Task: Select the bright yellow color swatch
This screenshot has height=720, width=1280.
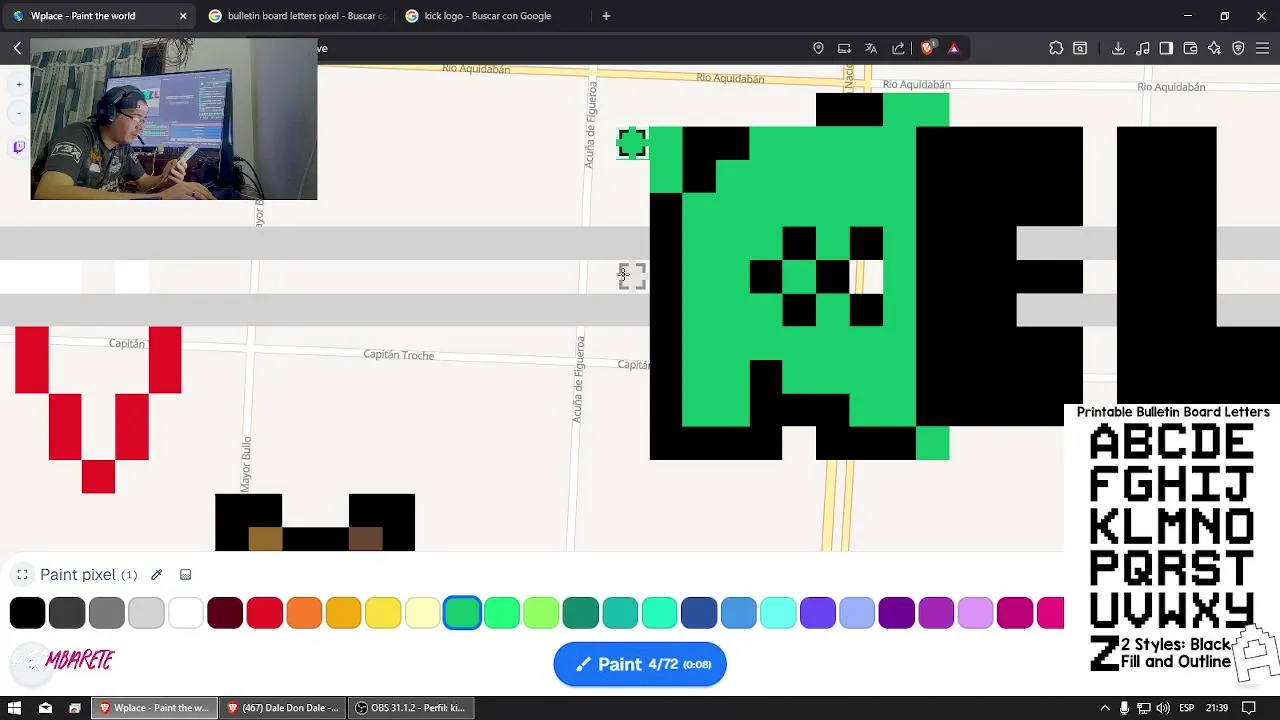Action: (x=383, y=613)
